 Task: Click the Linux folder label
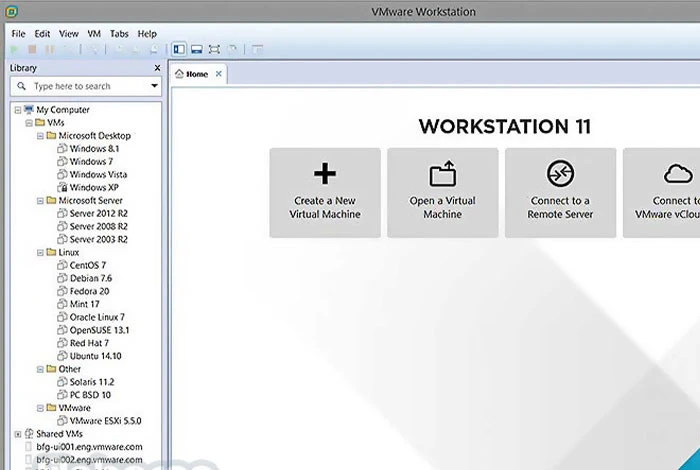69,253
